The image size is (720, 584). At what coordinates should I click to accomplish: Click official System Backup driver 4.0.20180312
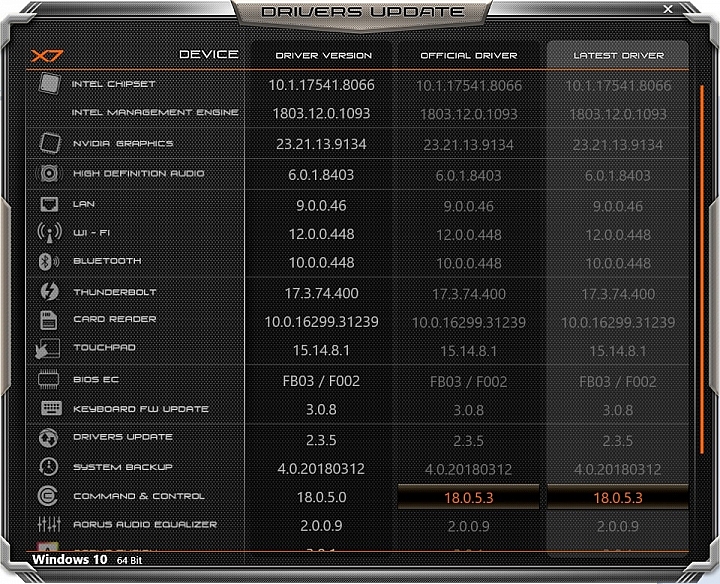coord(468,469)
